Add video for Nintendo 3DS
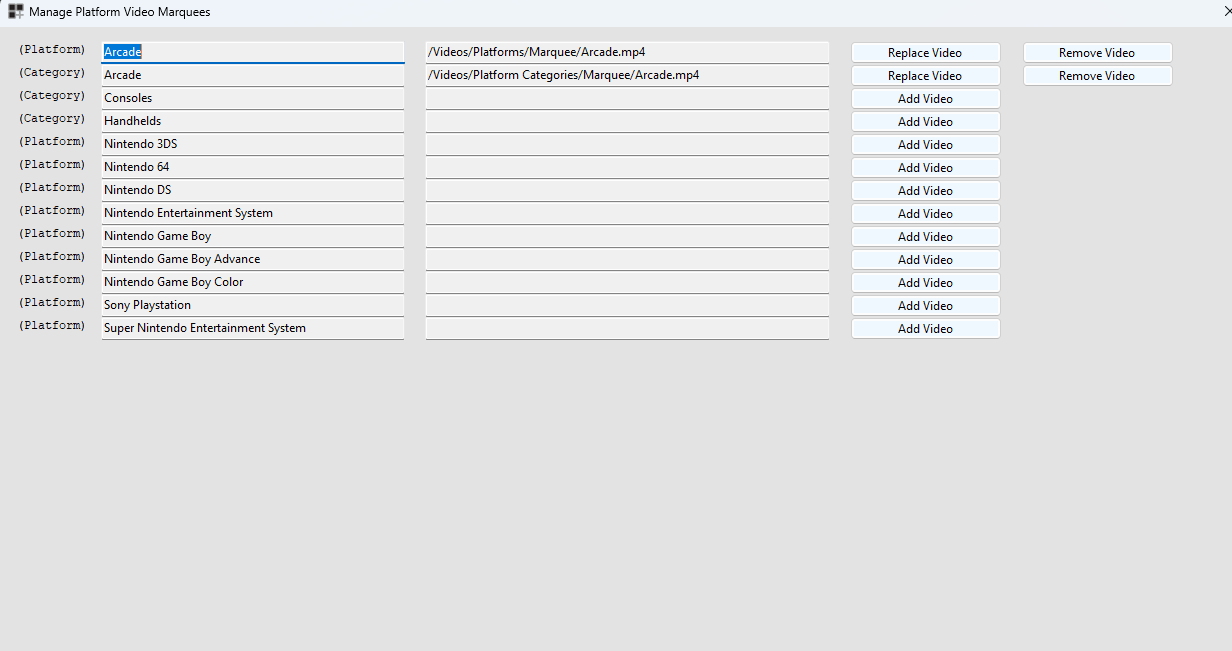The height and width of the screenshot is (651, 1232). [x=925, y=145]
